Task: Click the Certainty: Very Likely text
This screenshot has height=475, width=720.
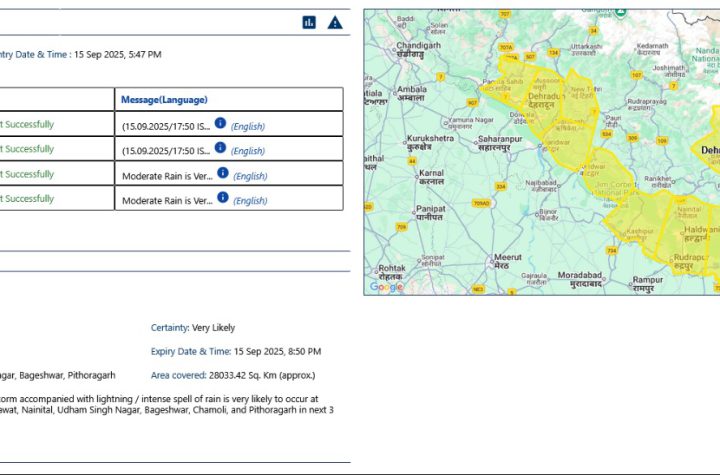Action: [193, 328]
